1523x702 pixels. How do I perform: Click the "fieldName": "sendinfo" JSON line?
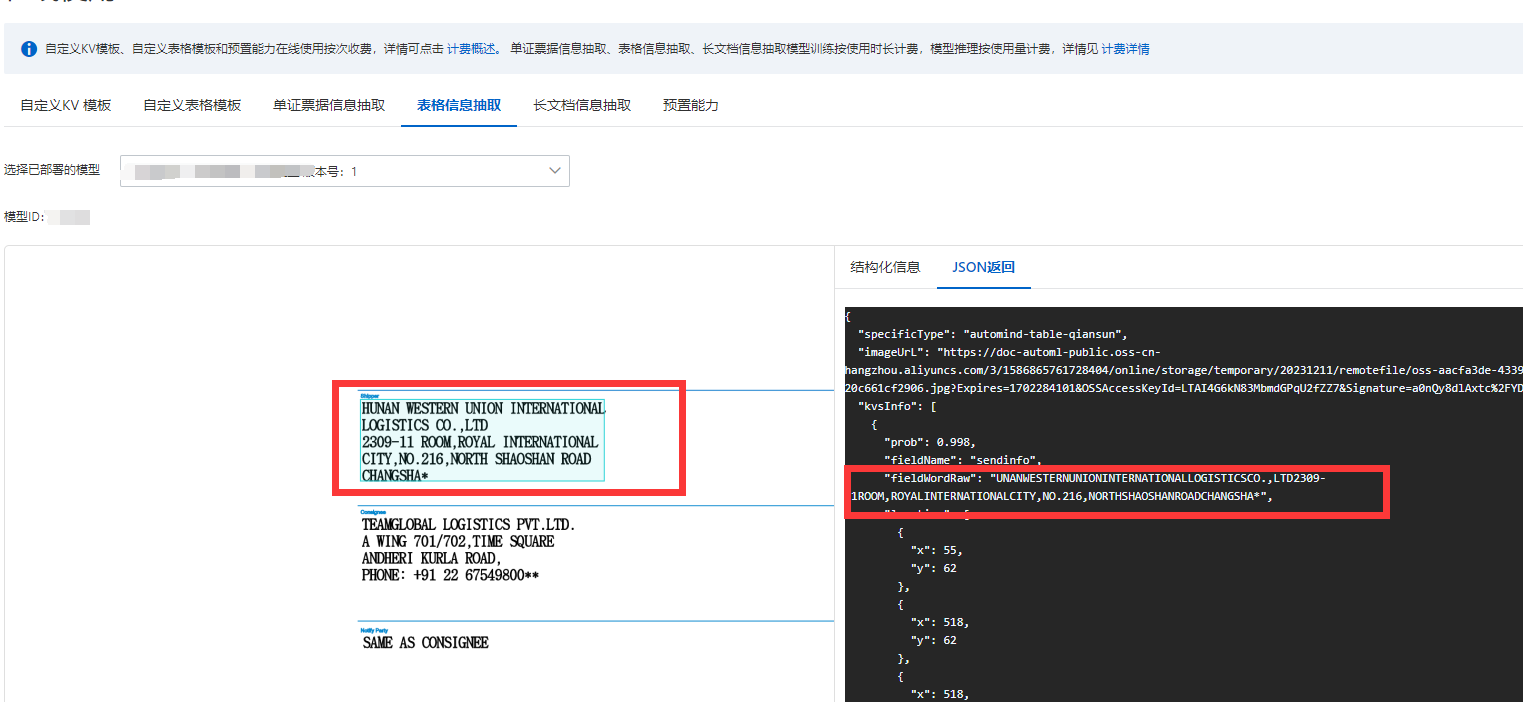[962, 460]
